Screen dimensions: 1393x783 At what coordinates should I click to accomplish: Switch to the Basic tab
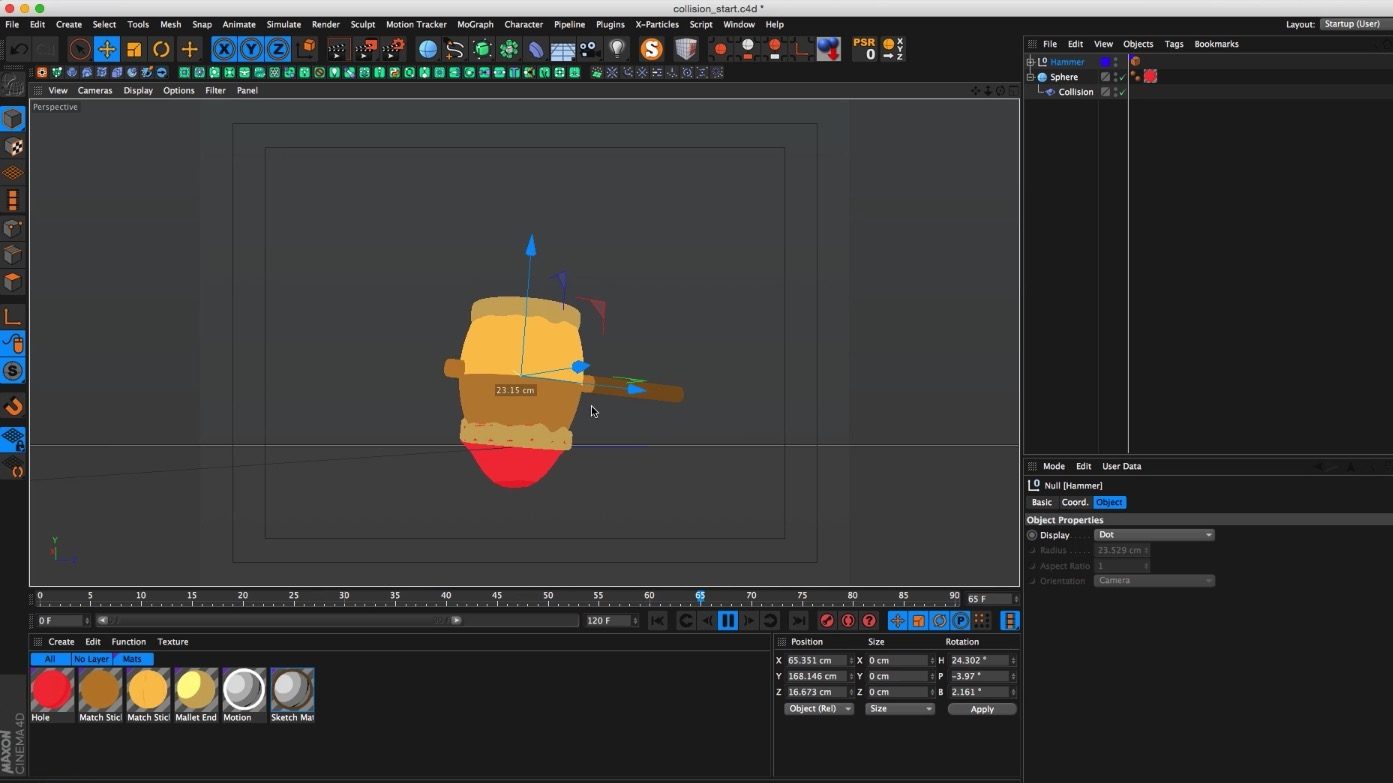(x=1042, y=502)
